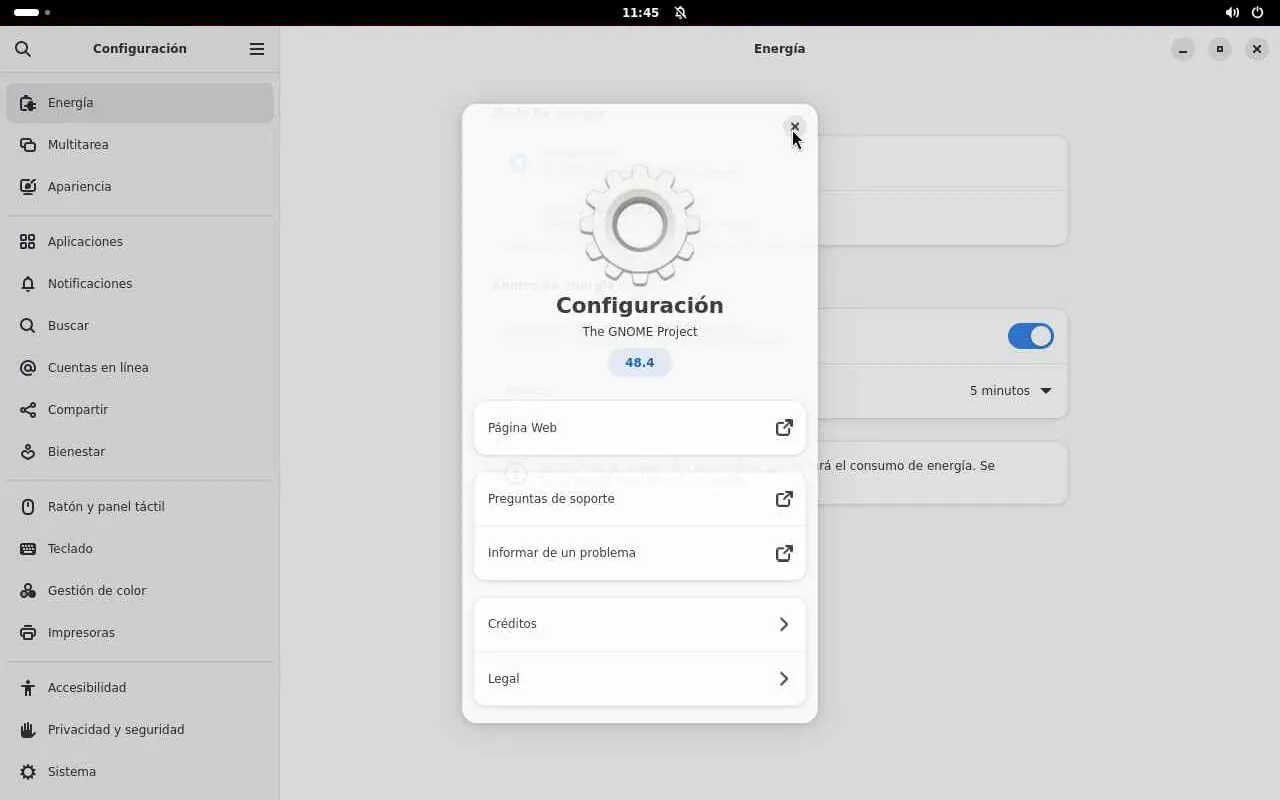The height and width of the screenshot is (800, 1280).
Task: Toggle the blue switch in Energía panel
Action: 1031,336
